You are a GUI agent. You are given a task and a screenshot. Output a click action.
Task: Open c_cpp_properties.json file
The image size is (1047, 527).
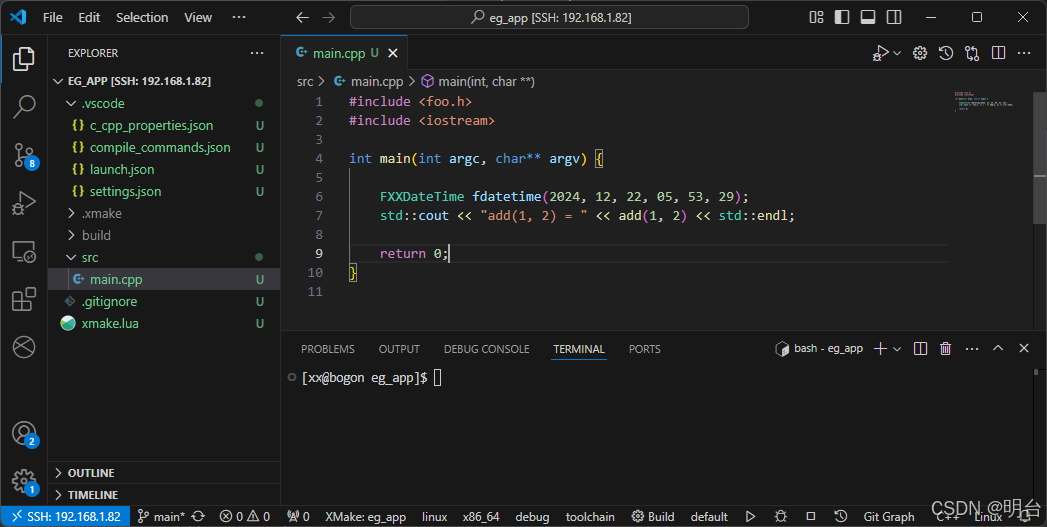[x=164, y=126]
